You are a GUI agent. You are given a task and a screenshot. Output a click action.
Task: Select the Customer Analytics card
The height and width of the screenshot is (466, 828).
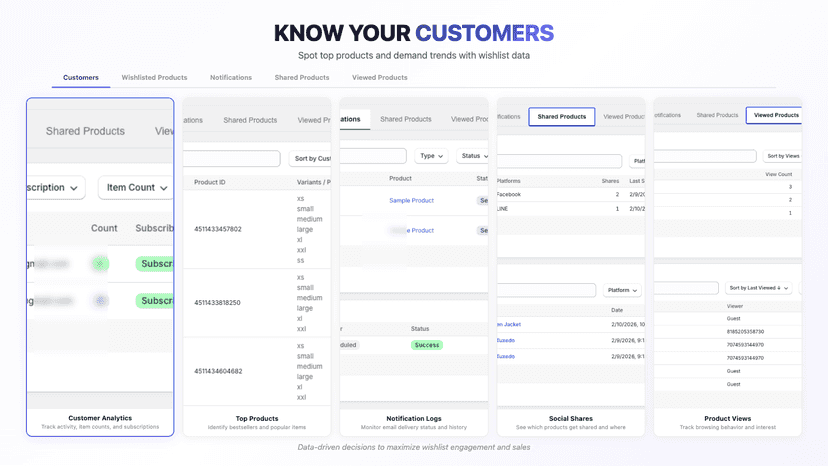click(100, 267)
